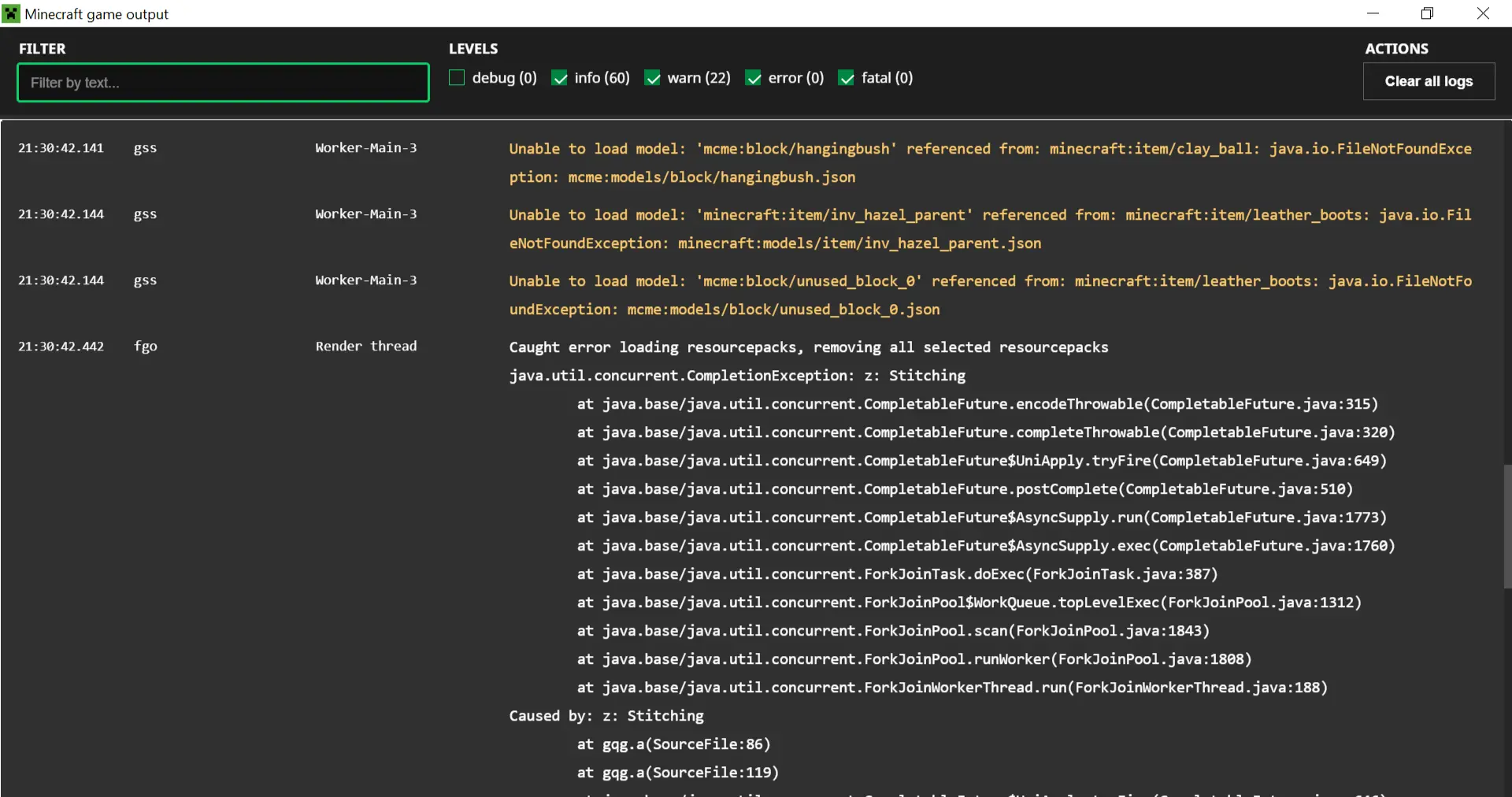Click the Minecraft creeper icon in title bar
This screenshot has height=797, width=1512.
click(11, 13)
